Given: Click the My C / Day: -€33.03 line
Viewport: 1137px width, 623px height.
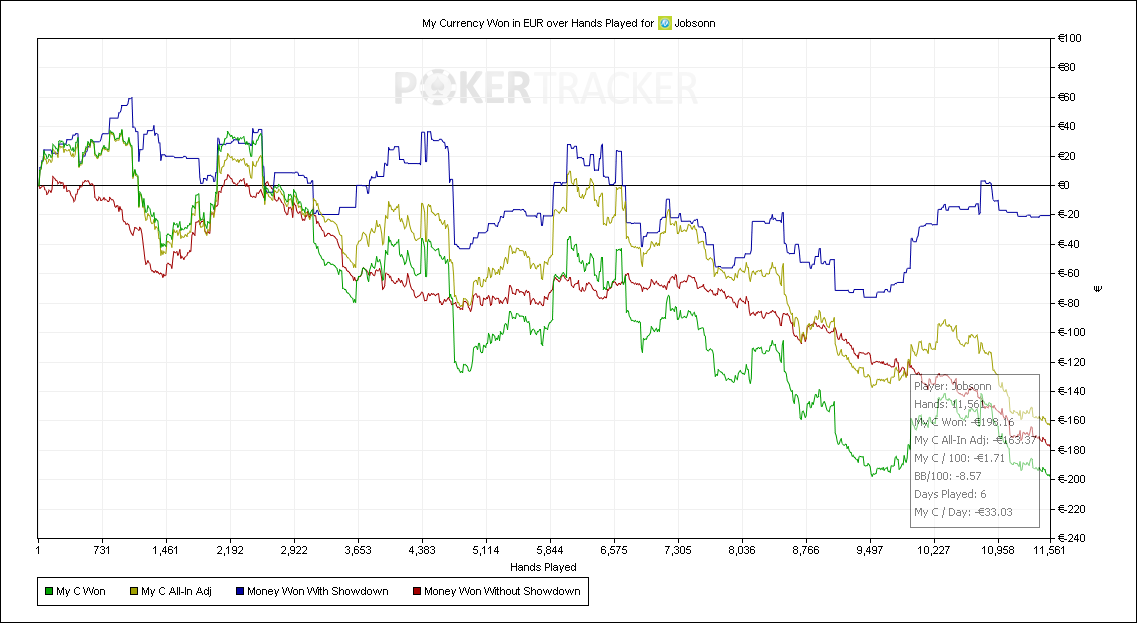Looking at the screenshot, I should [963, 512].
